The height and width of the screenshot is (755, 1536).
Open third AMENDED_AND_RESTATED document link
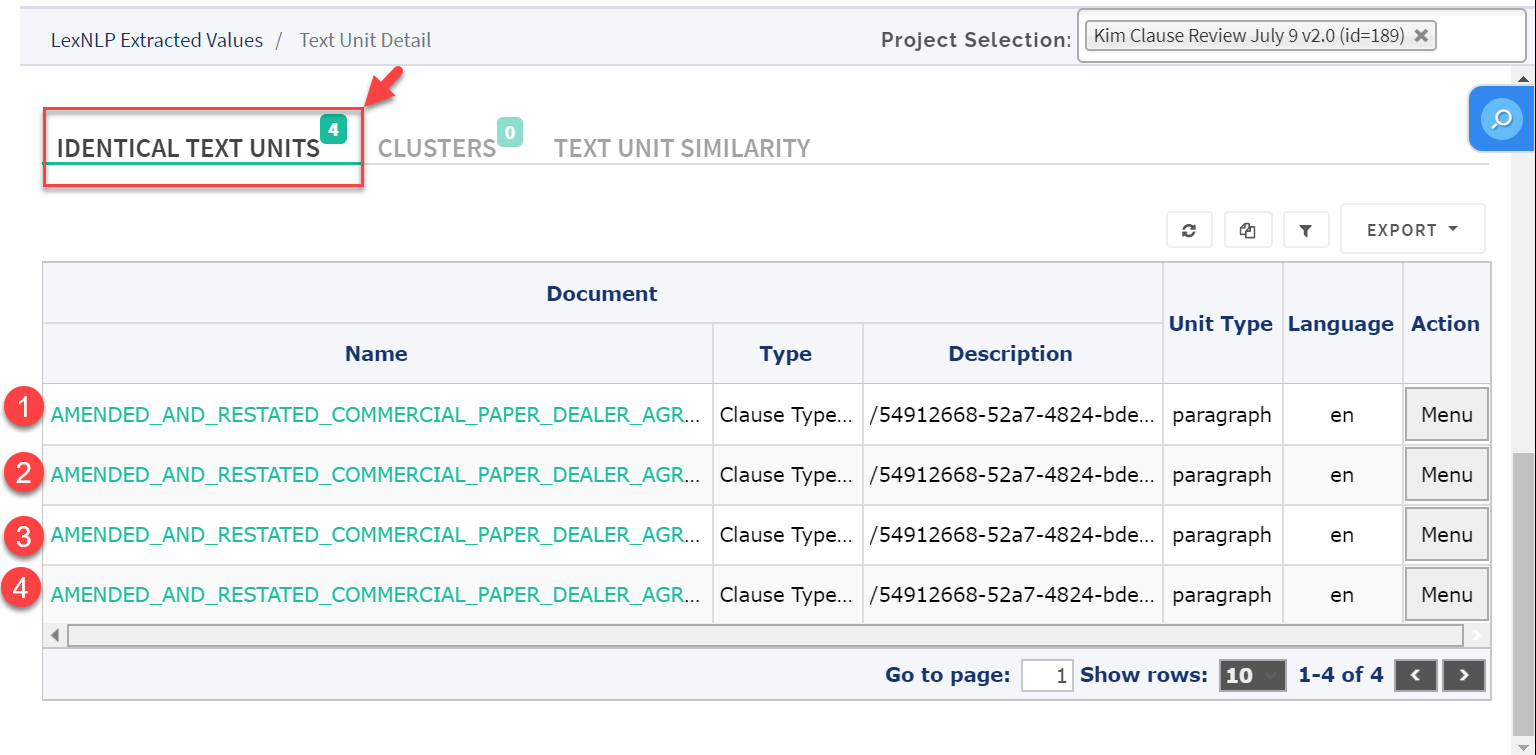[375, 535]
